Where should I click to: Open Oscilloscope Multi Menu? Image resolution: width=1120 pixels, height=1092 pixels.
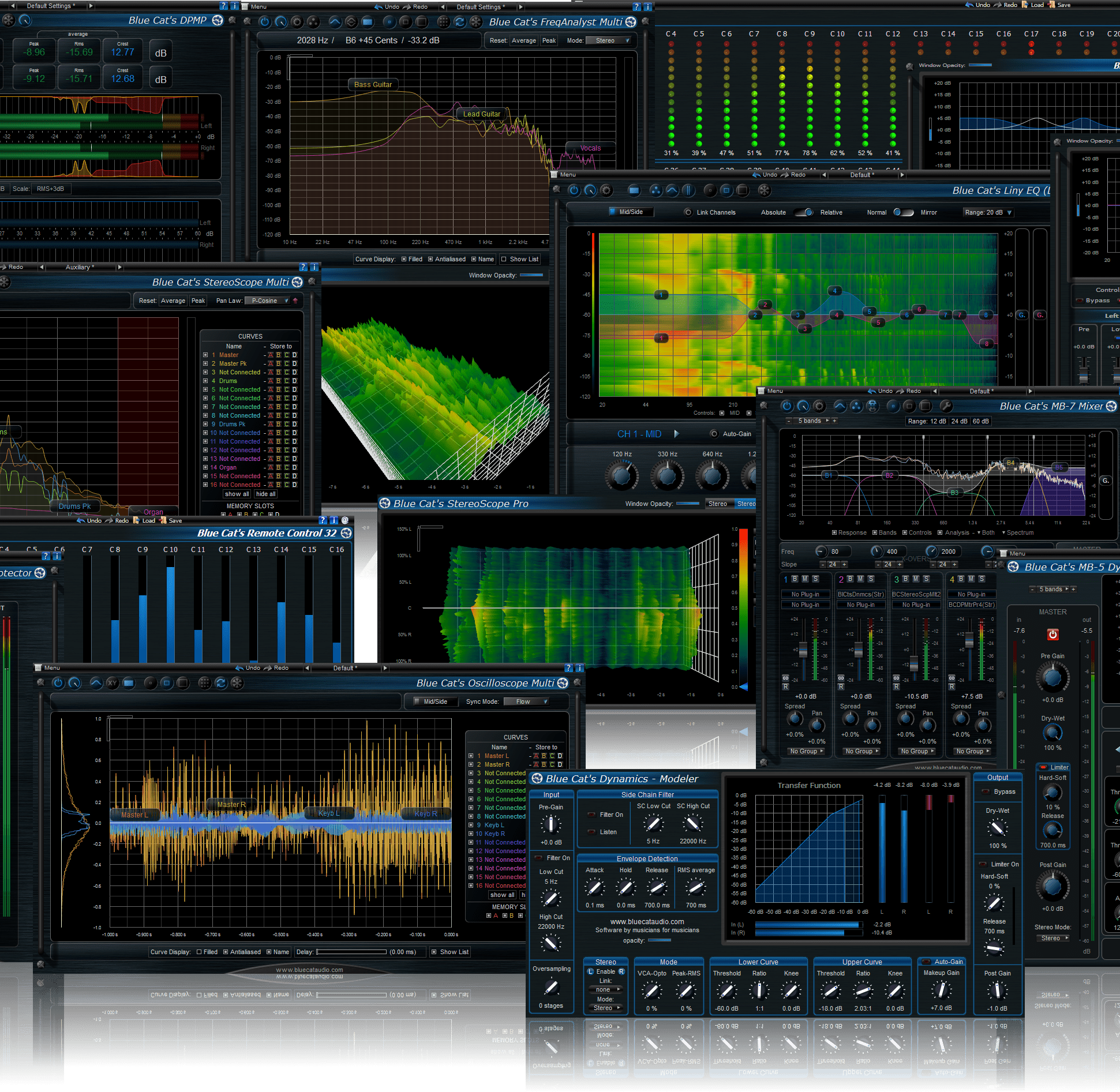click(x=48, y=667)
